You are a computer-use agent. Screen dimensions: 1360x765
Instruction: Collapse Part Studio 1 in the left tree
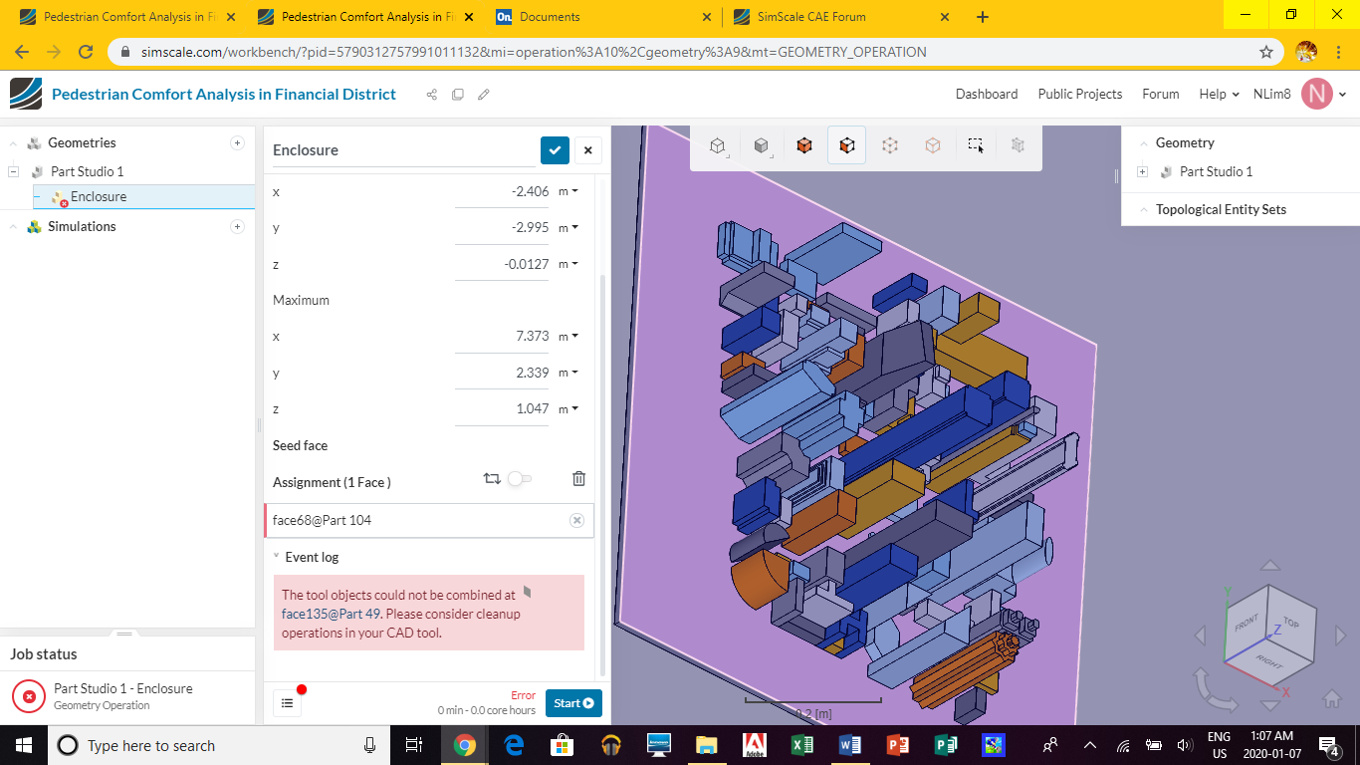[13, 172]
